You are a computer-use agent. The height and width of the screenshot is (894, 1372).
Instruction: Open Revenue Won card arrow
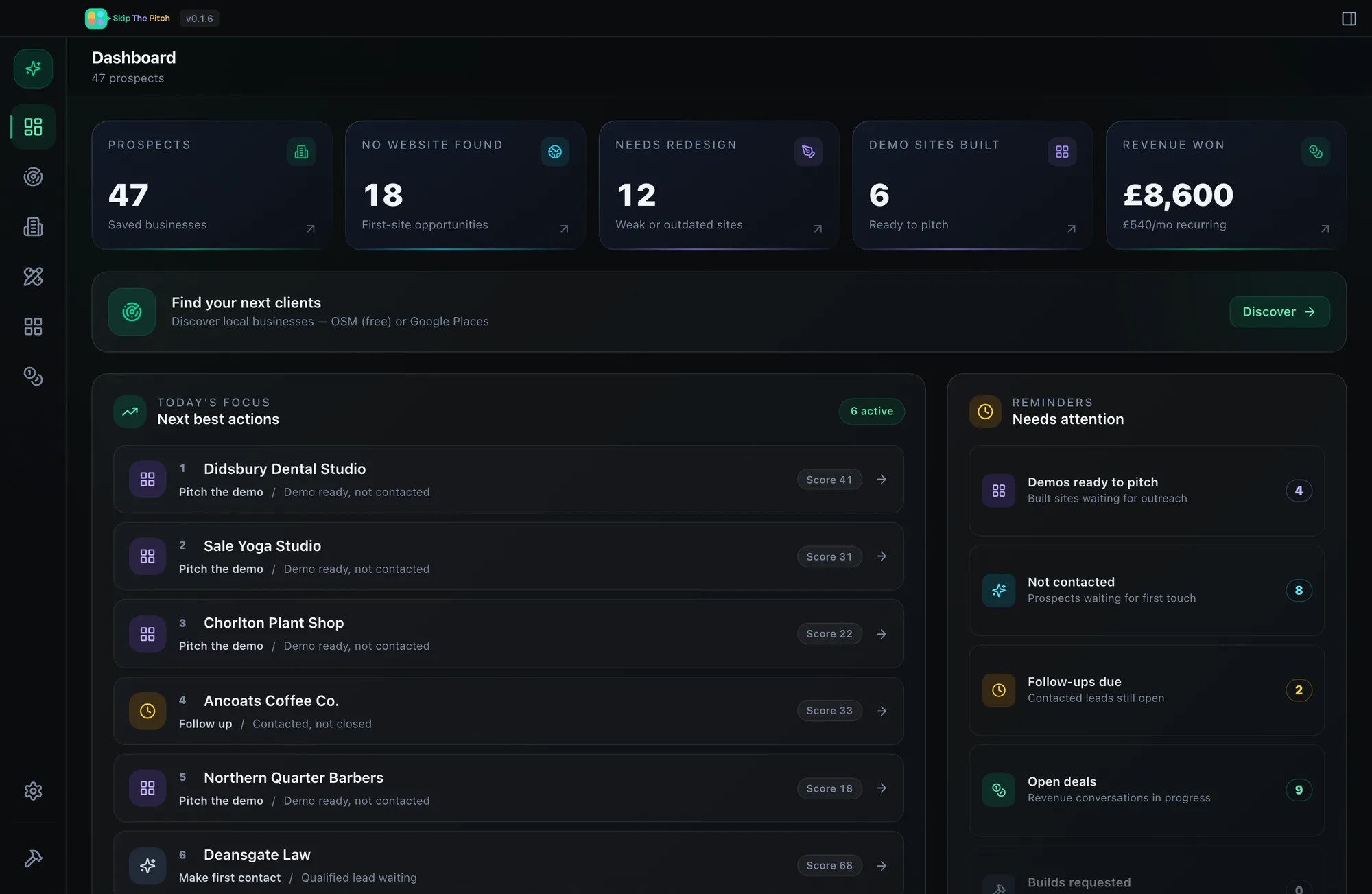pos(1325,228)
